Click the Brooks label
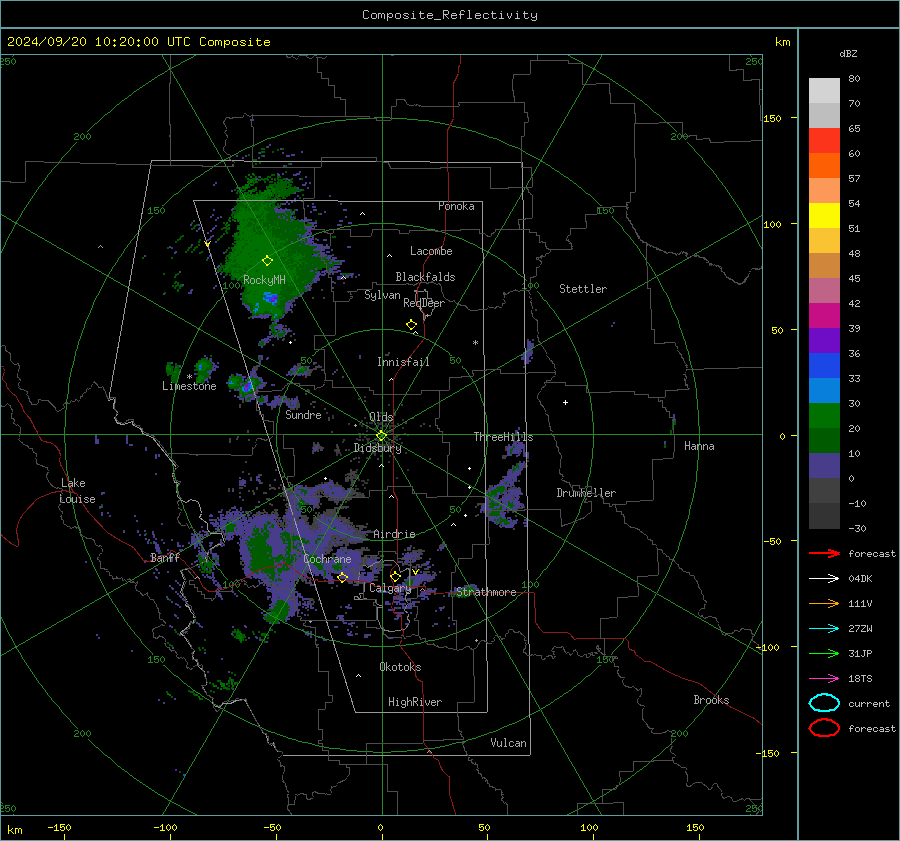The height and width of the screenshot is (841, 900). [711, 700]
